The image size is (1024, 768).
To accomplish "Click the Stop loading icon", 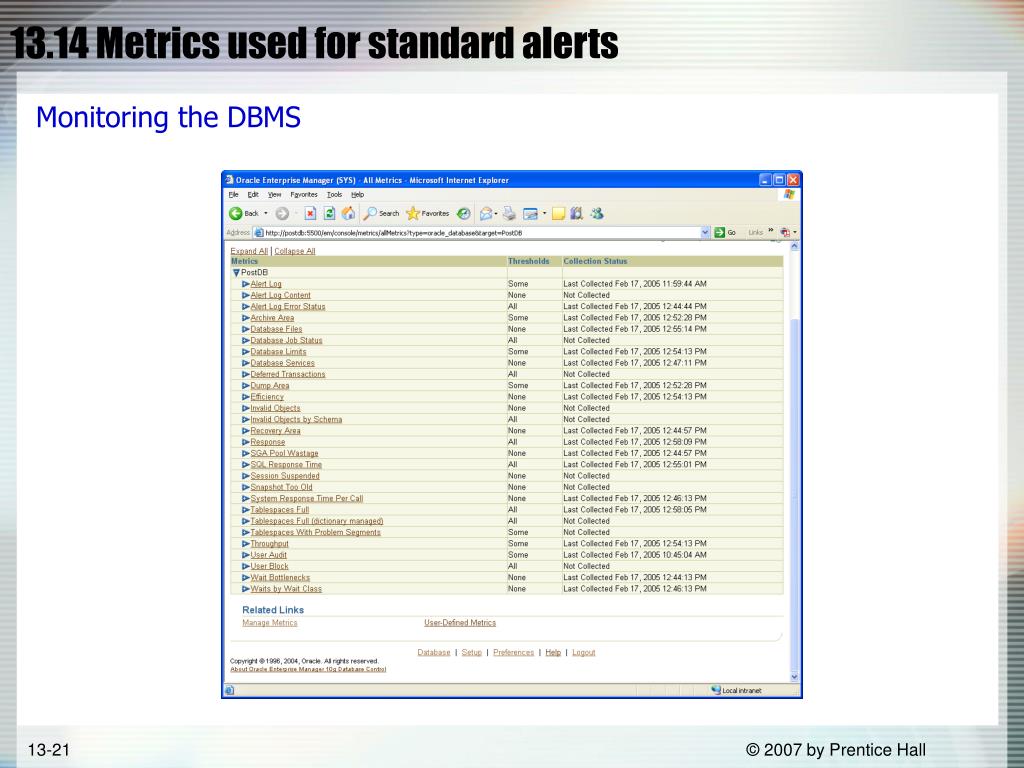I will point(310,214).
